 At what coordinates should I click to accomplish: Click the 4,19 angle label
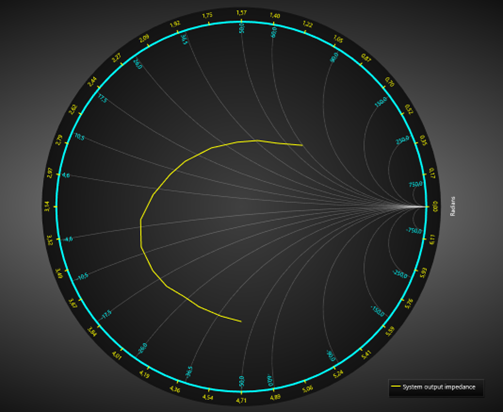coord(144,374)
